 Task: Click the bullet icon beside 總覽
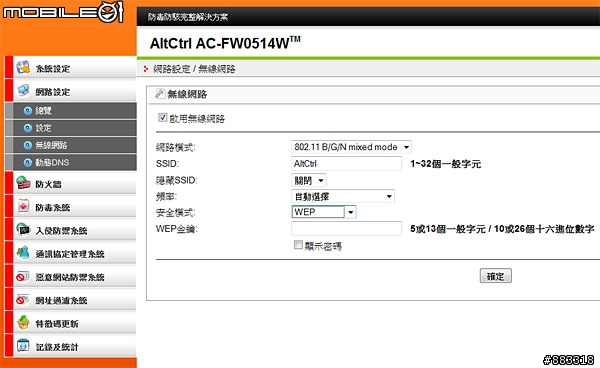[x=28, y=111]
